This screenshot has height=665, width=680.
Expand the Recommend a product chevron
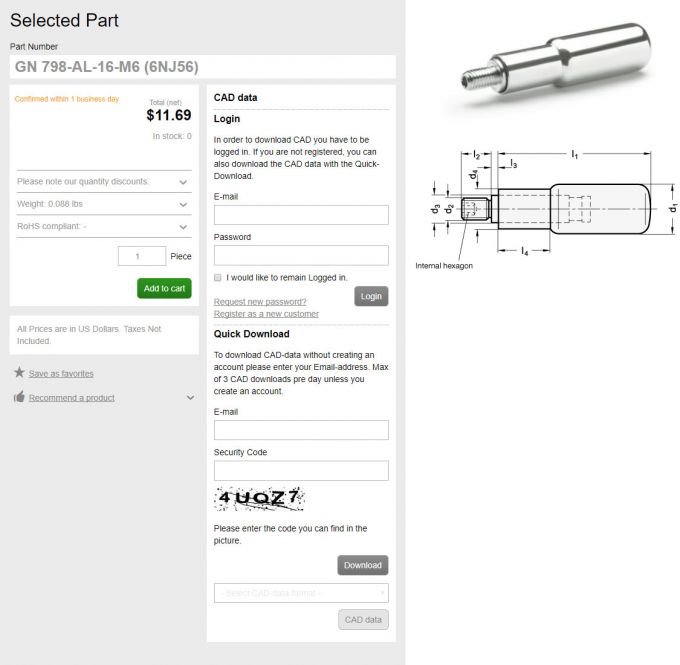190,398
